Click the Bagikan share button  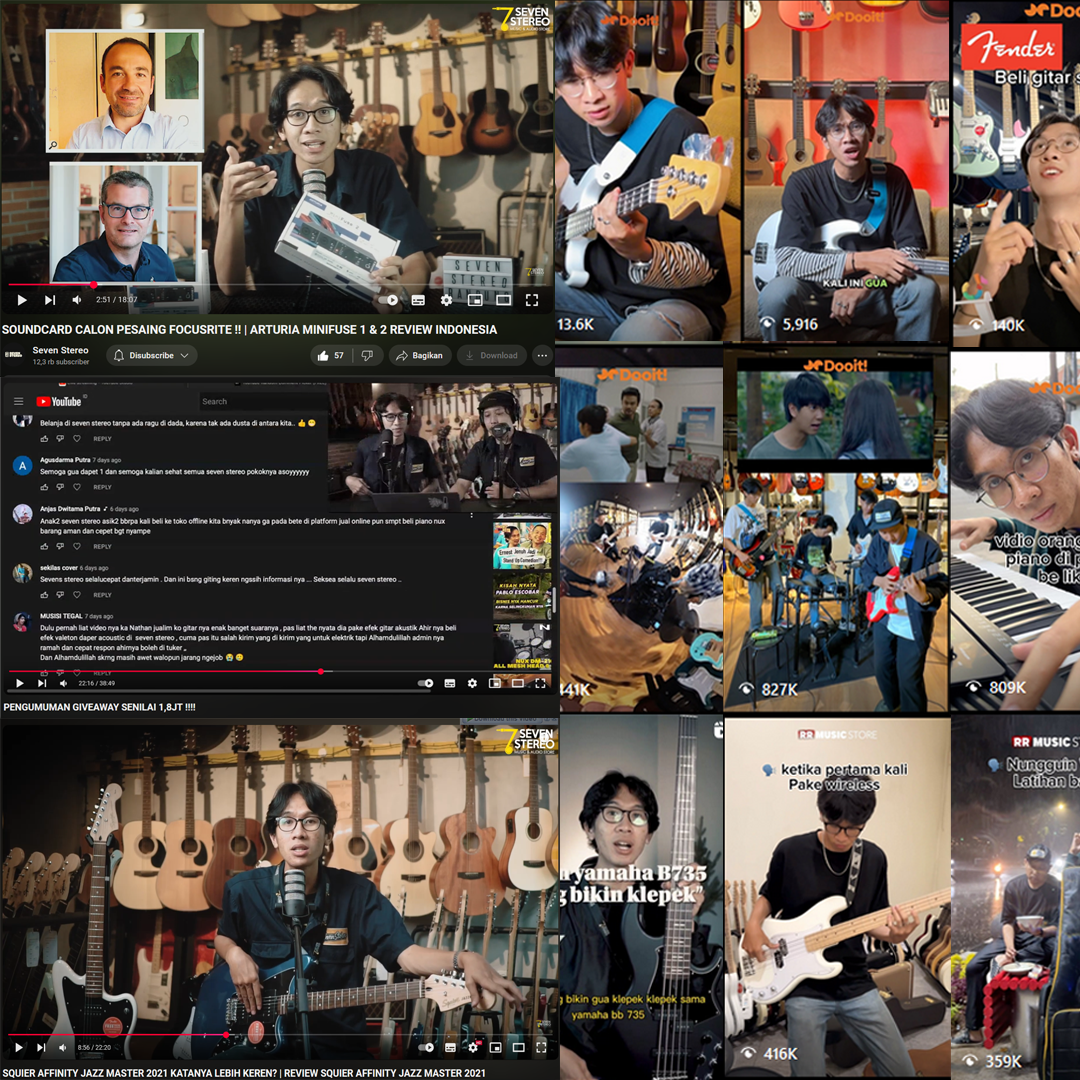coord(420,355)
